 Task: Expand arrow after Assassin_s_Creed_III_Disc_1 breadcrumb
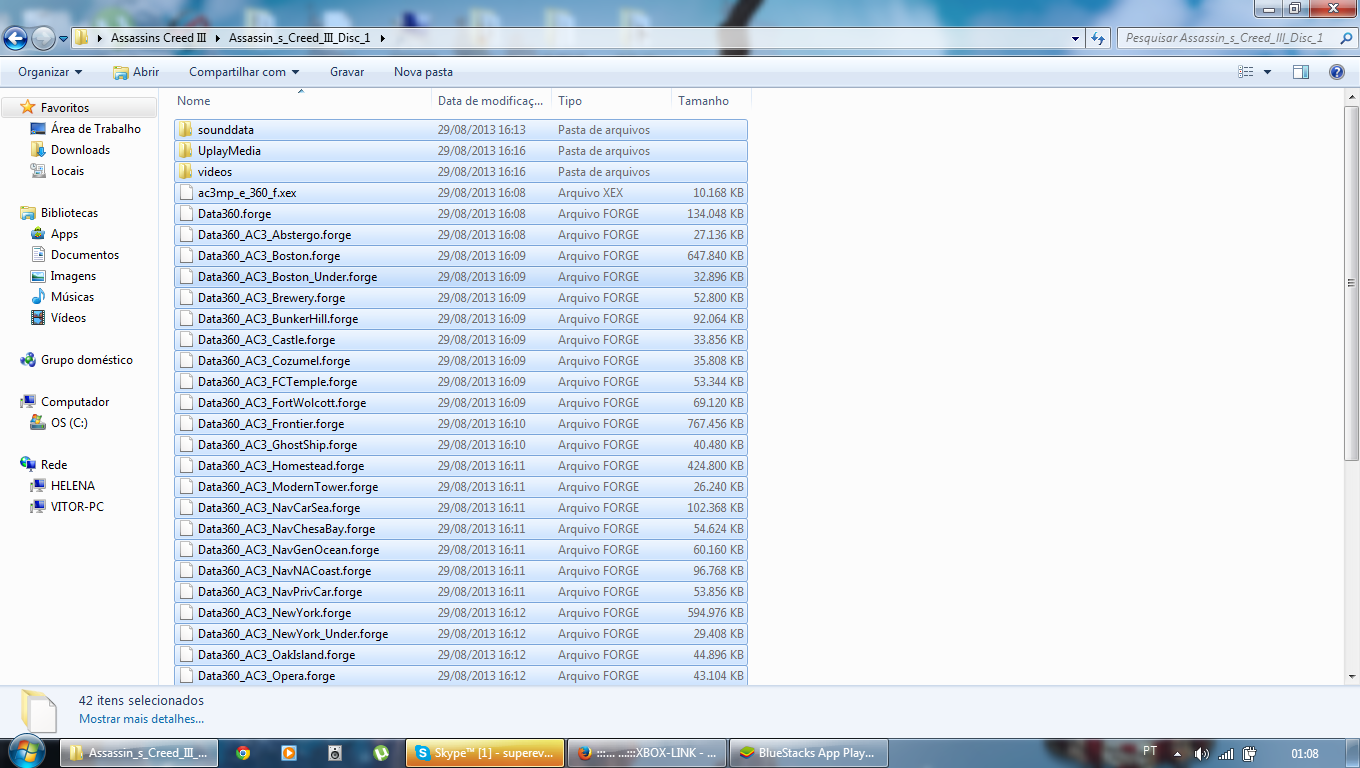(382, 38)
